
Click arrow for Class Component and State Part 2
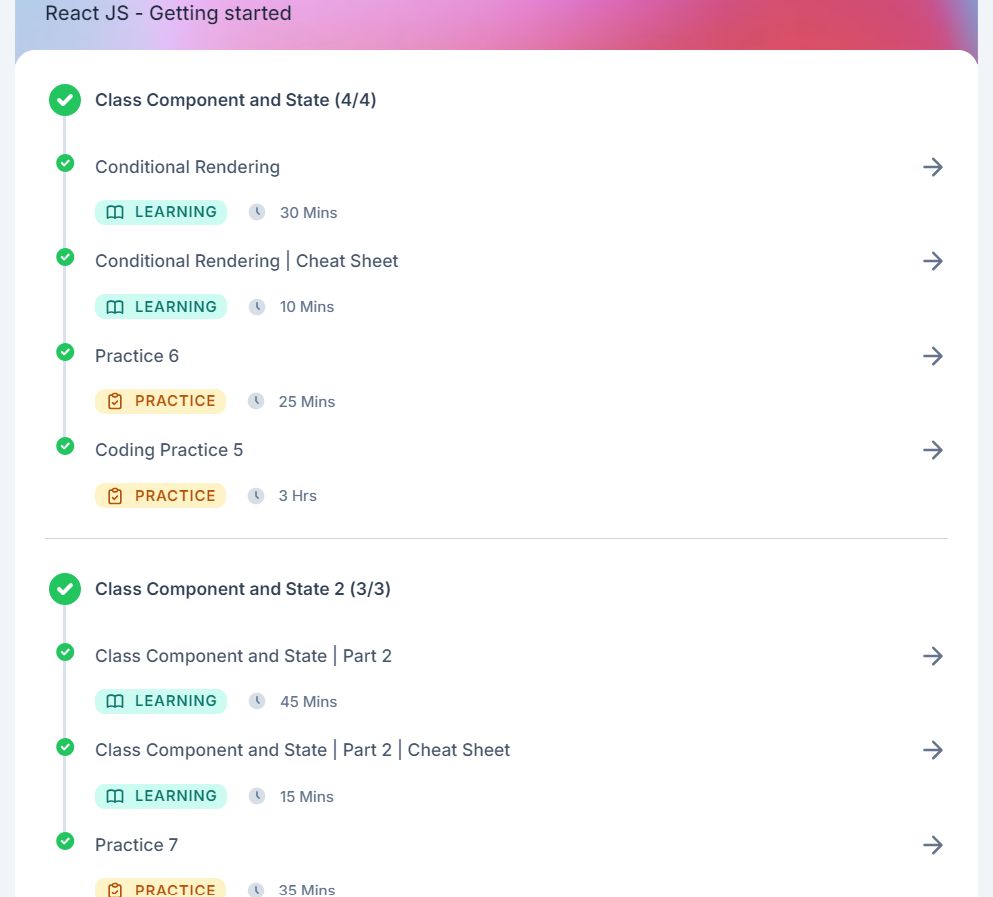tap(933, 656)
